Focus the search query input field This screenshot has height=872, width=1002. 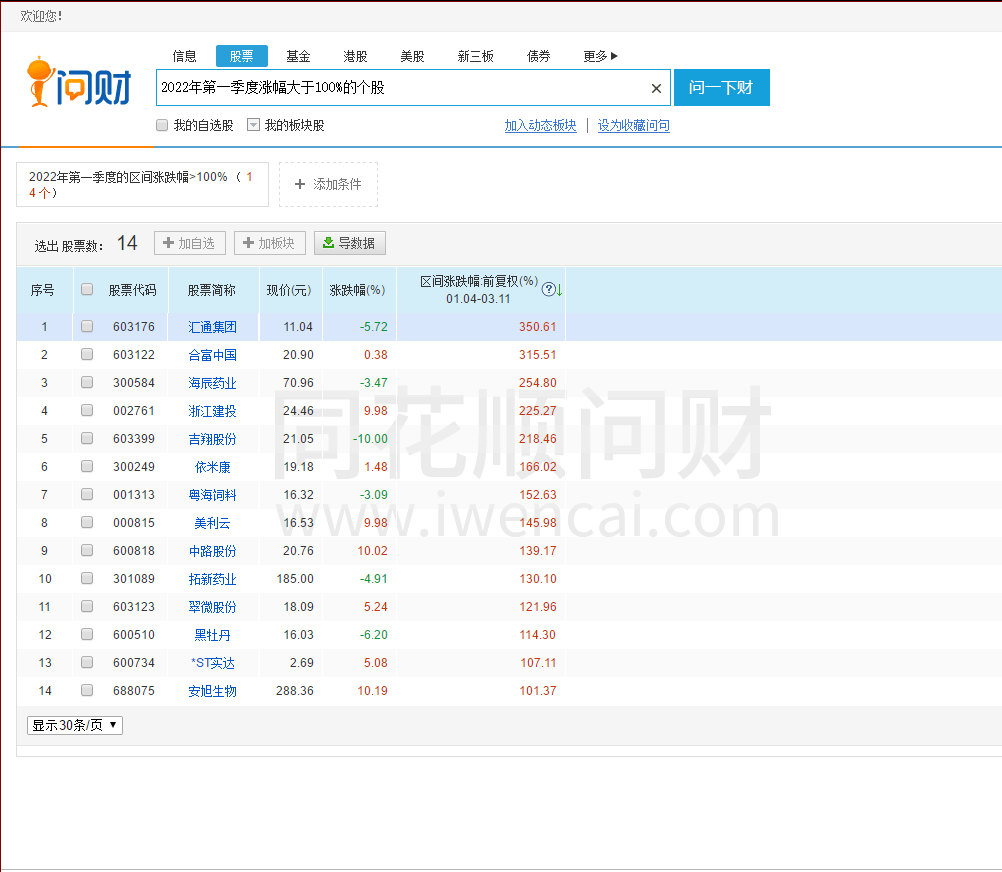(x=403, y=88)
